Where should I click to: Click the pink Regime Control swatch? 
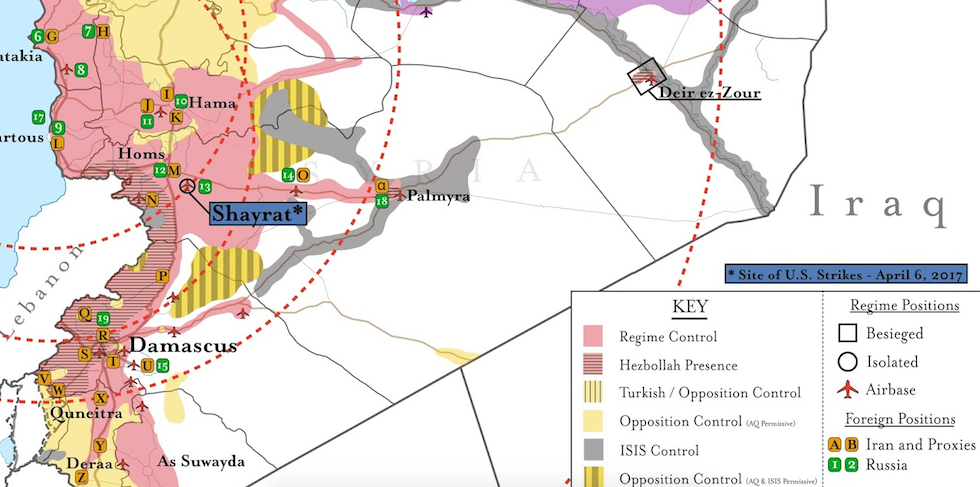(x=597, y=337)
